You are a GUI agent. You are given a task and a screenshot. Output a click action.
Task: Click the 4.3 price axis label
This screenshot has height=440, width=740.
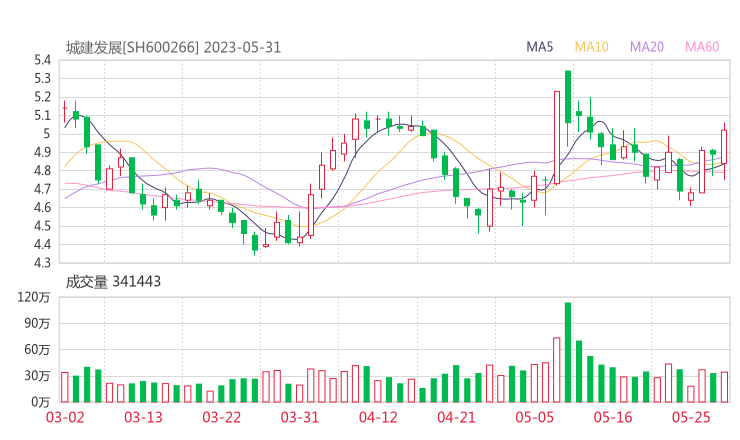(x=42, y=262)
